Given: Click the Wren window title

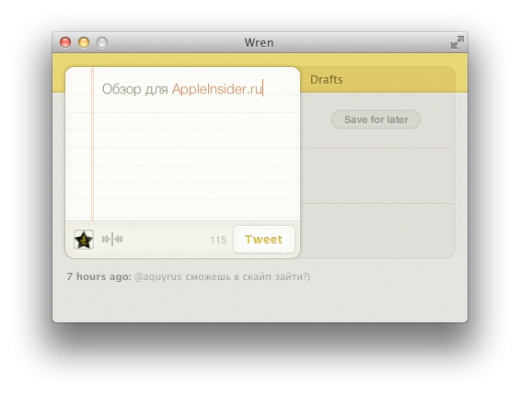Looking at the screenshot, I should 259,43.
